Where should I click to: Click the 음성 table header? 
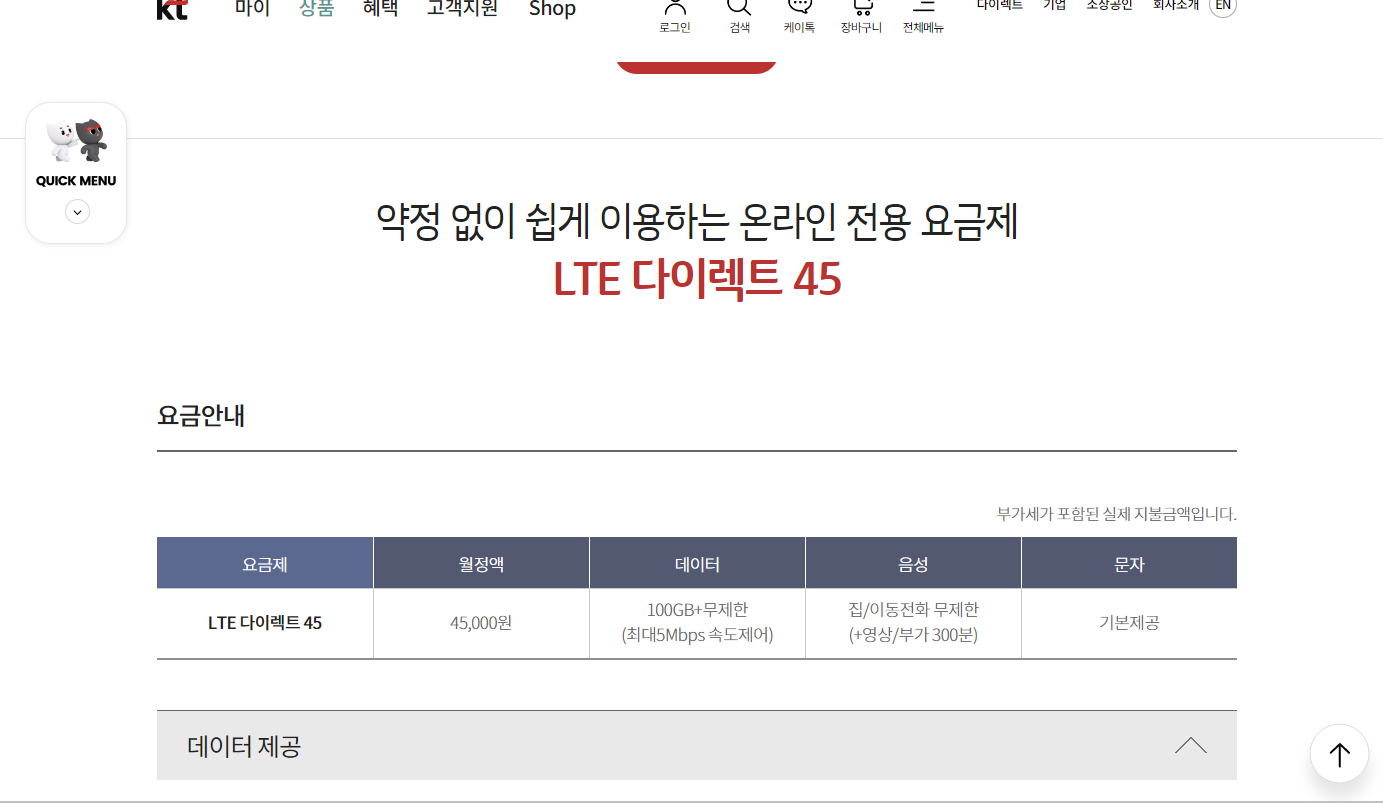(913, 563)
